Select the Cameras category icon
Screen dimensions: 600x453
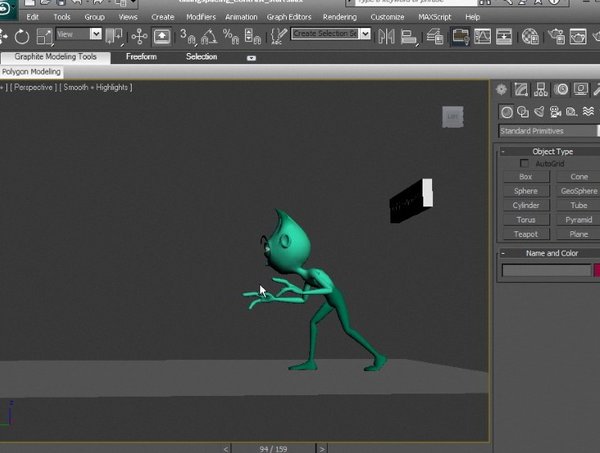555,111
